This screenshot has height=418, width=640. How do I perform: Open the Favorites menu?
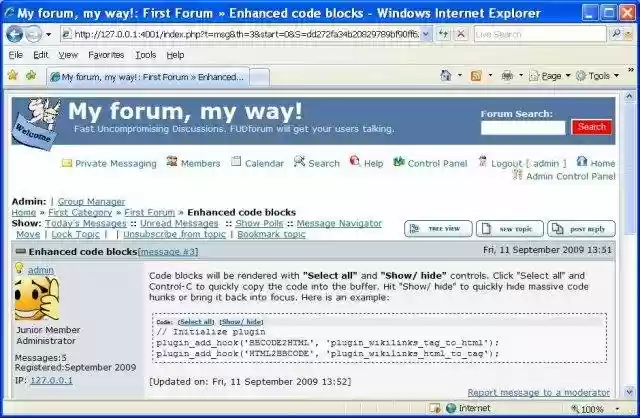click(106, 55)
